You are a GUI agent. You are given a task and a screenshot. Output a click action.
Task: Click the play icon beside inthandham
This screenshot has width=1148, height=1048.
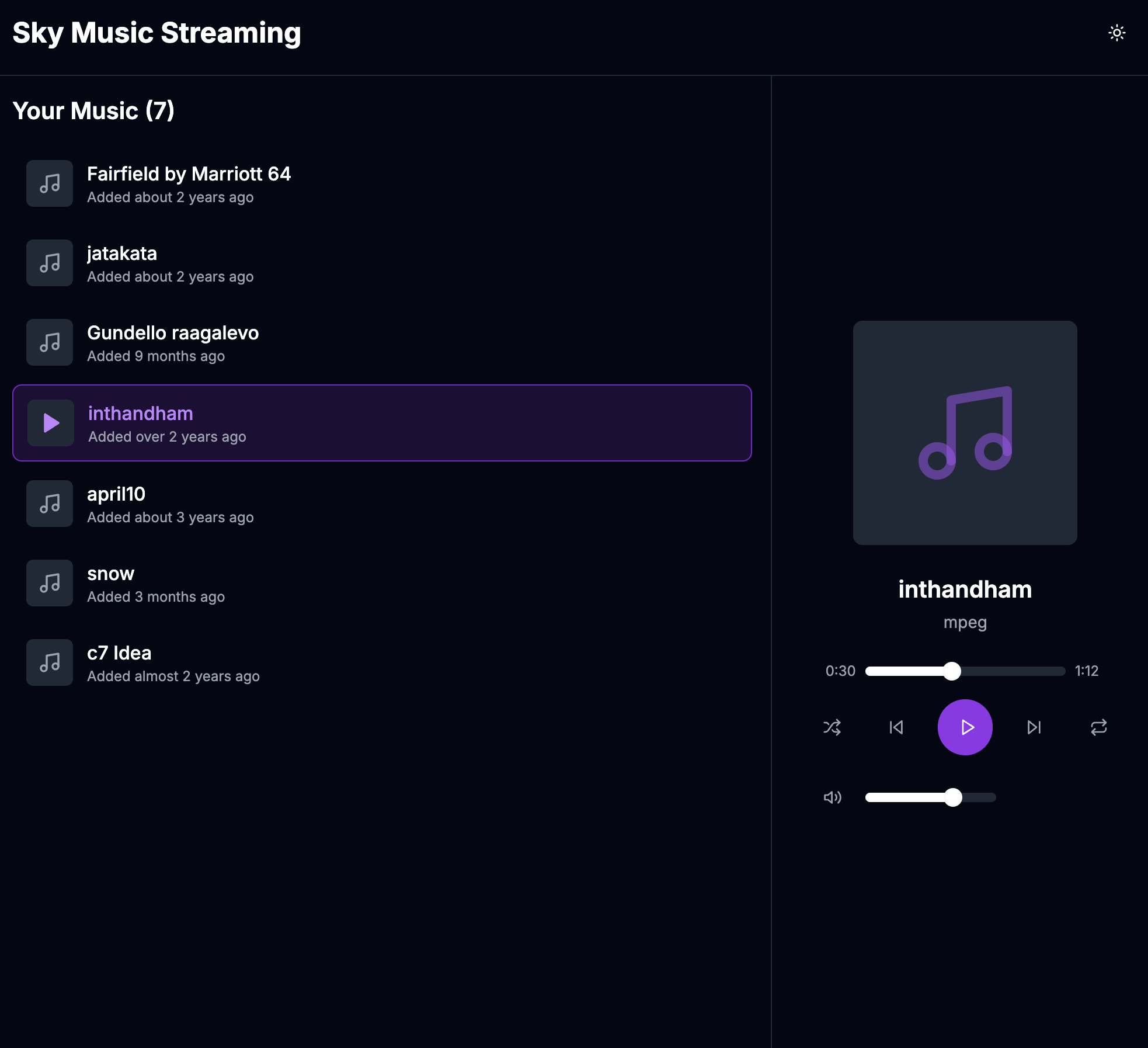51,423
